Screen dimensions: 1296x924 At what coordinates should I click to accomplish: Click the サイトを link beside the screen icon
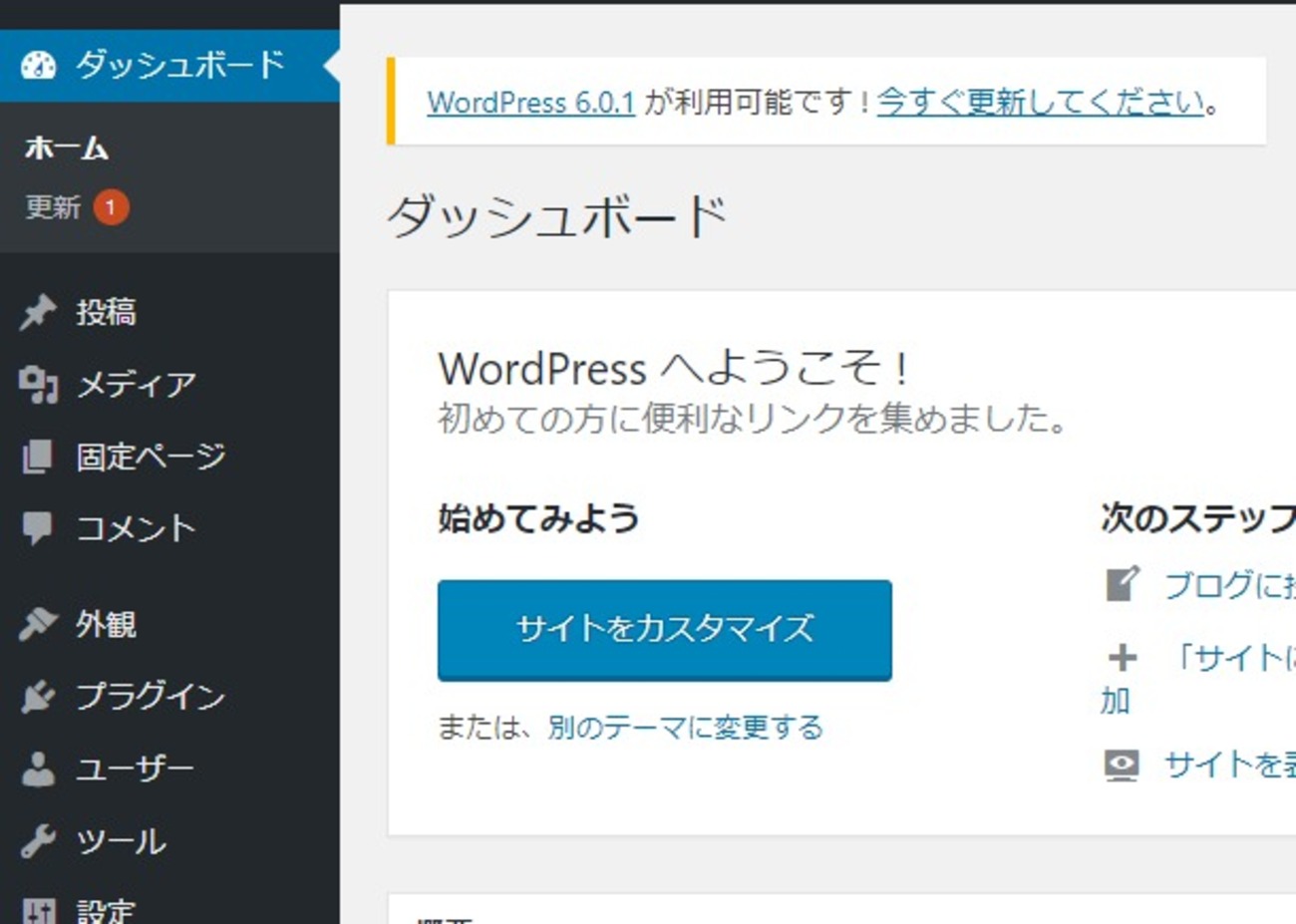[x=1230, y=766]
